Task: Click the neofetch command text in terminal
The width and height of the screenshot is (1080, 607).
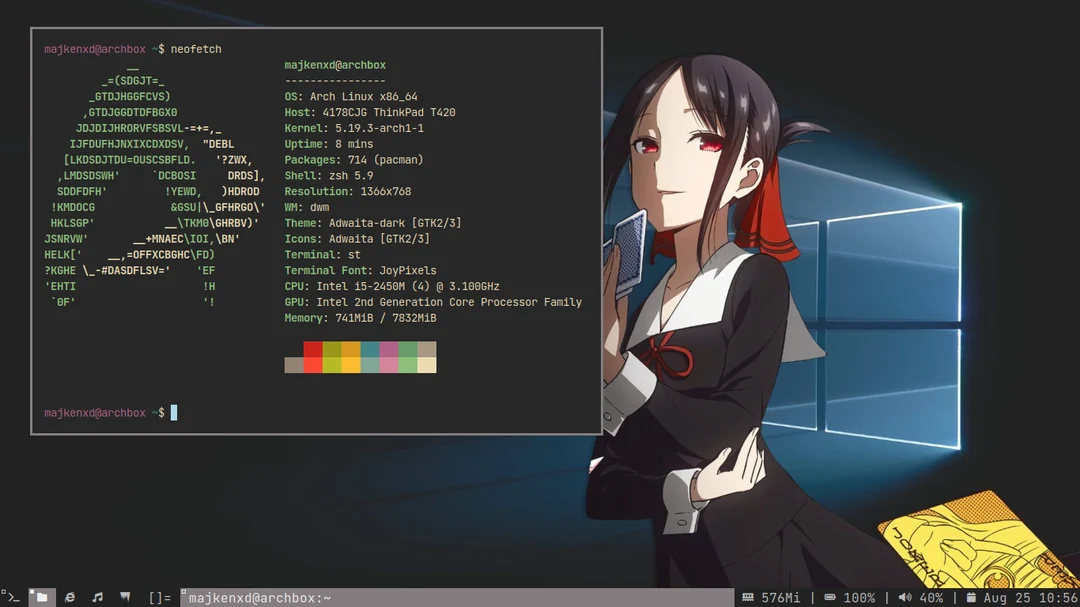Action: pos(196,48)
